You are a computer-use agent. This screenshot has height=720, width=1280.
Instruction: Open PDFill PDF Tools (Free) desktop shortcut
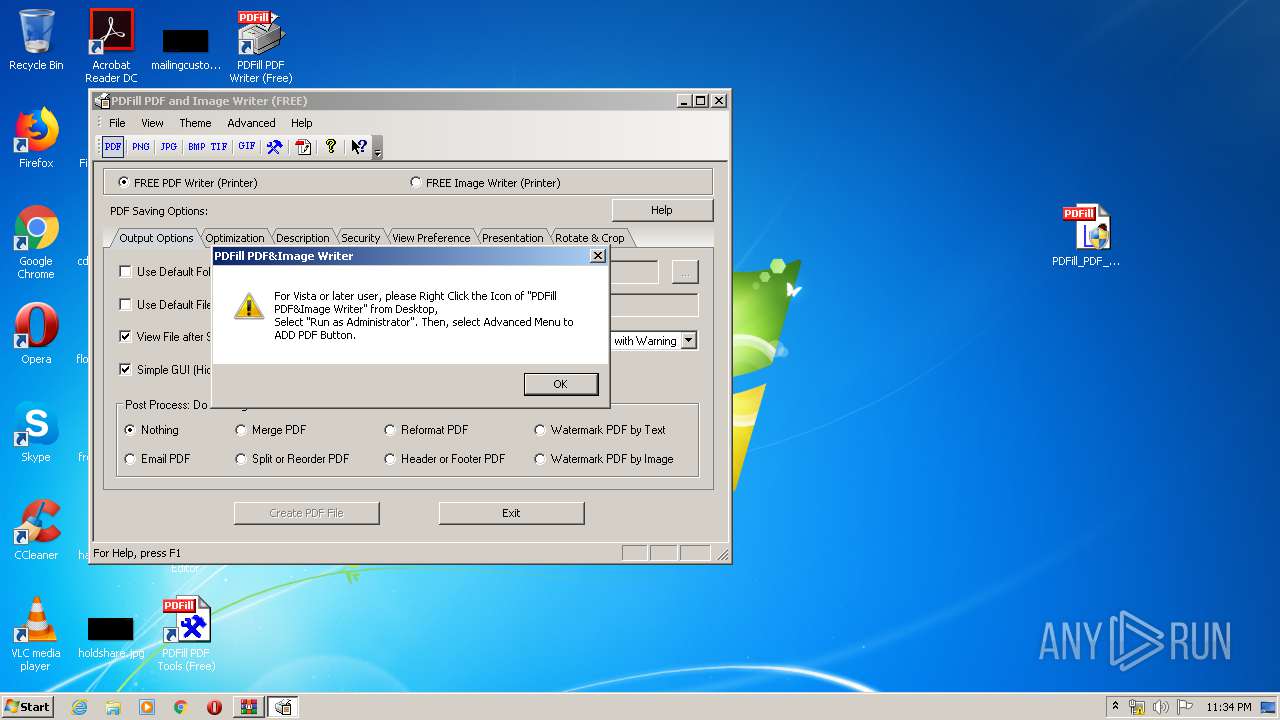click(x=186, y=634)
